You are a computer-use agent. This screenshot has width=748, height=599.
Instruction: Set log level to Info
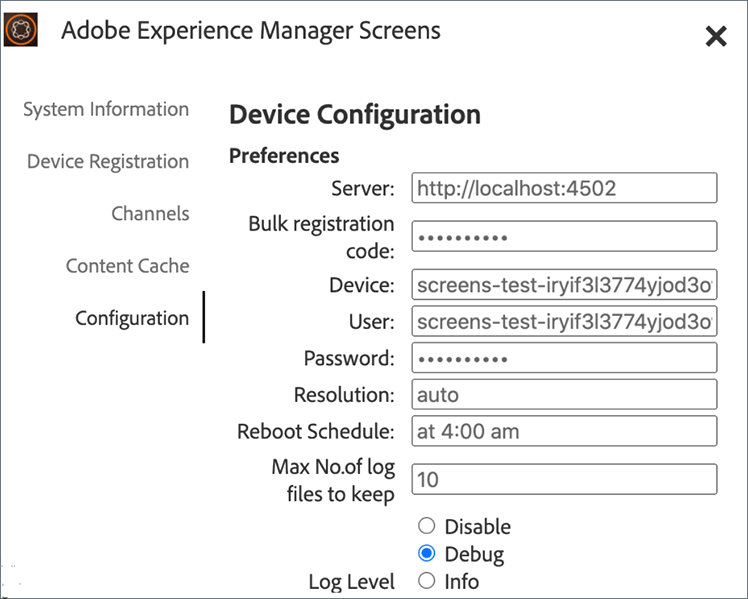point(427,581)
